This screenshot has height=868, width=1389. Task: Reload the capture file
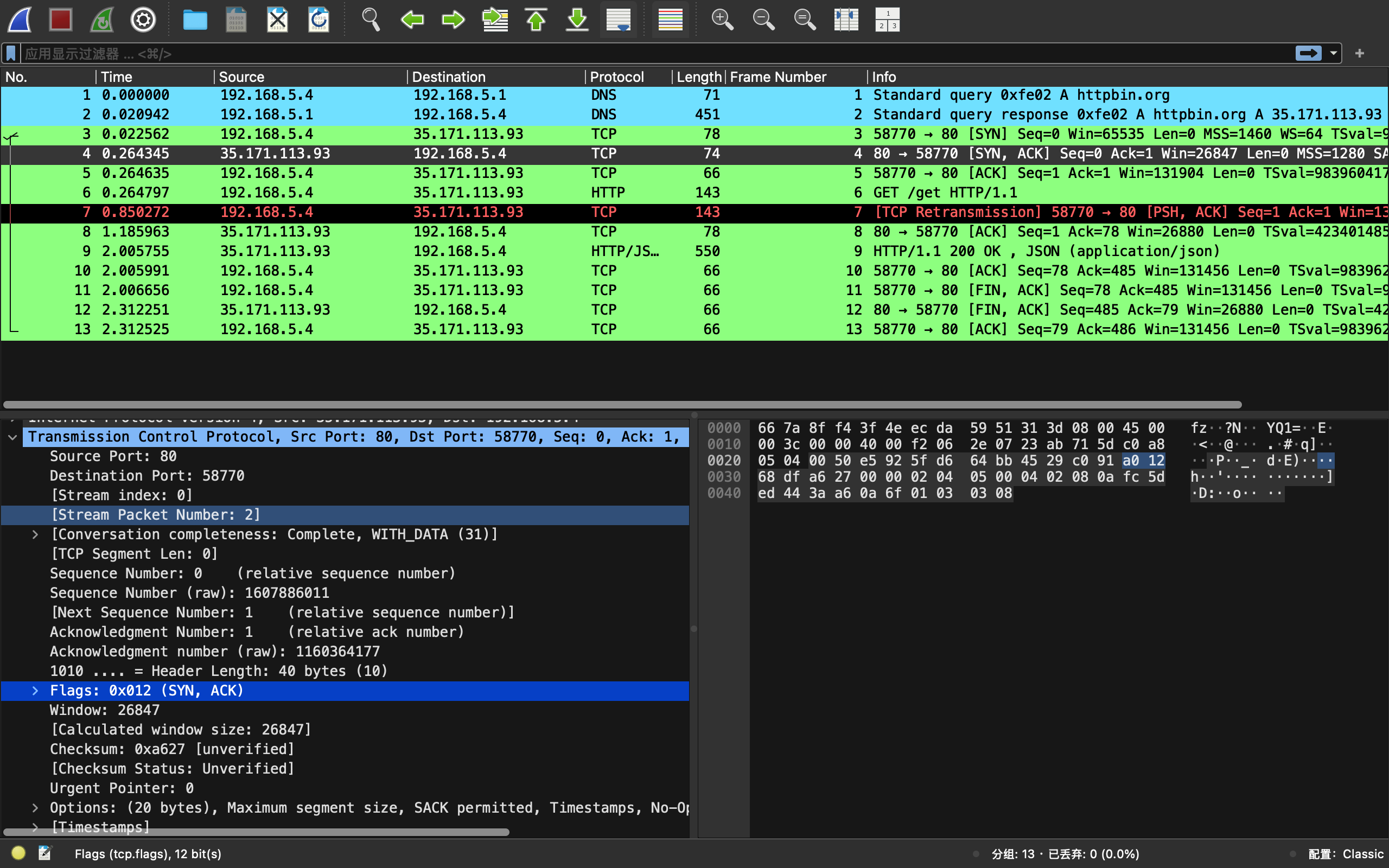point(319,20)
